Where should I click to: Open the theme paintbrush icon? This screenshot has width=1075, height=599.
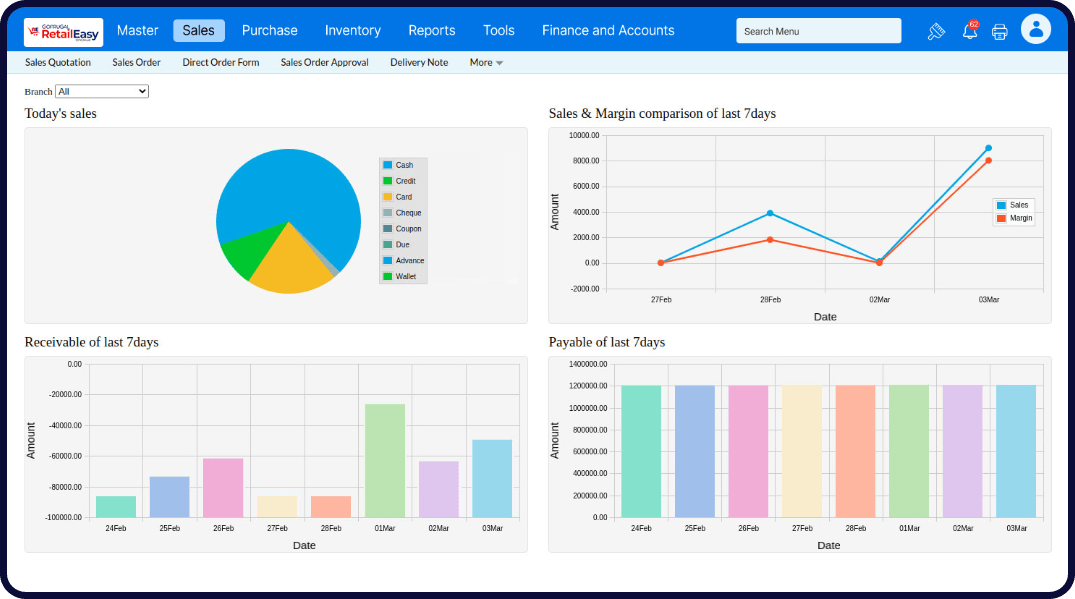tap(936, 31)
